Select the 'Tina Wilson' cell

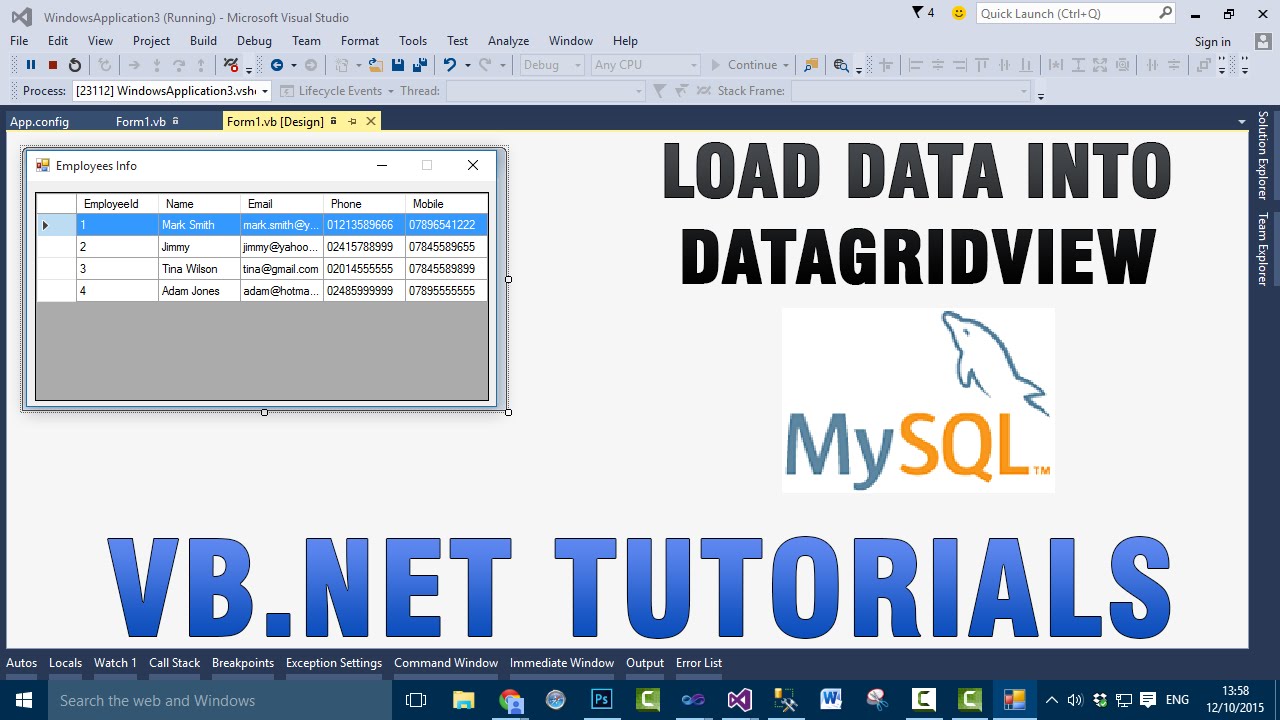pos(199,269)
